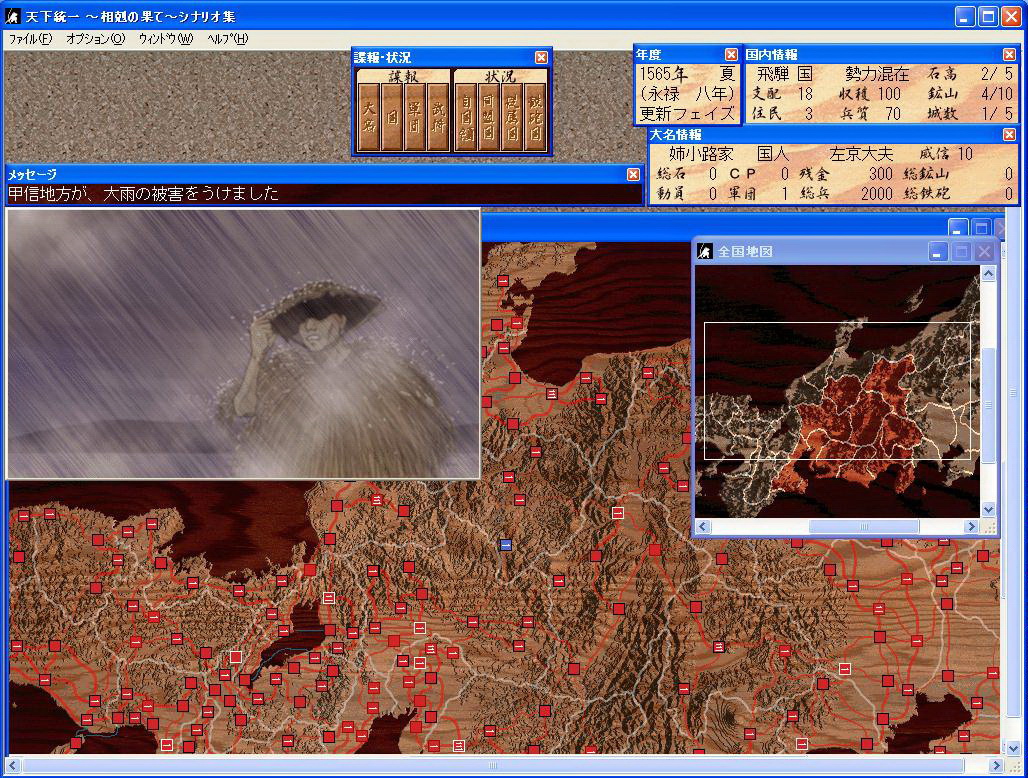This screenshot has width=1028, height=778.
Task: Click the right scroll arrow in 全国地図
Action: click(x=970, y=526)
